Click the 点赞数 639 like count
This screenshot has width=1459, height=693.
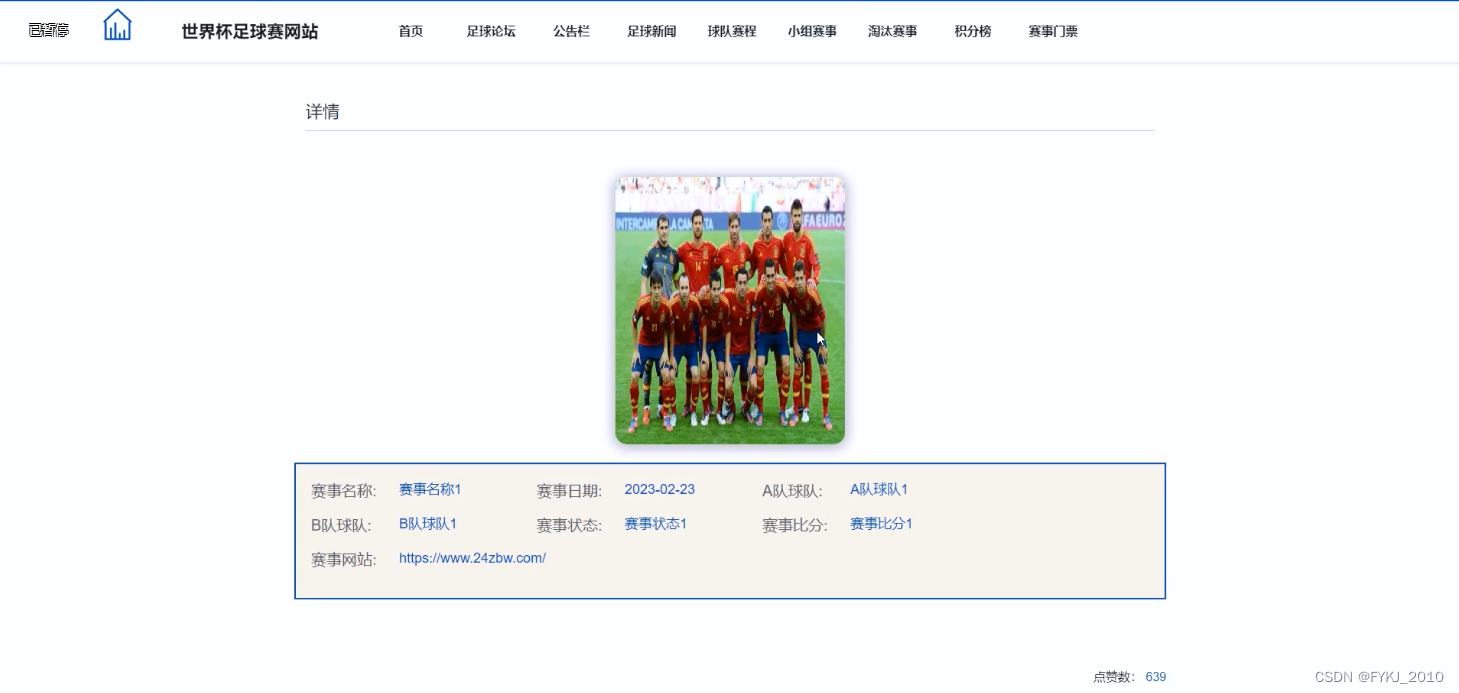tap(1129, 677)
